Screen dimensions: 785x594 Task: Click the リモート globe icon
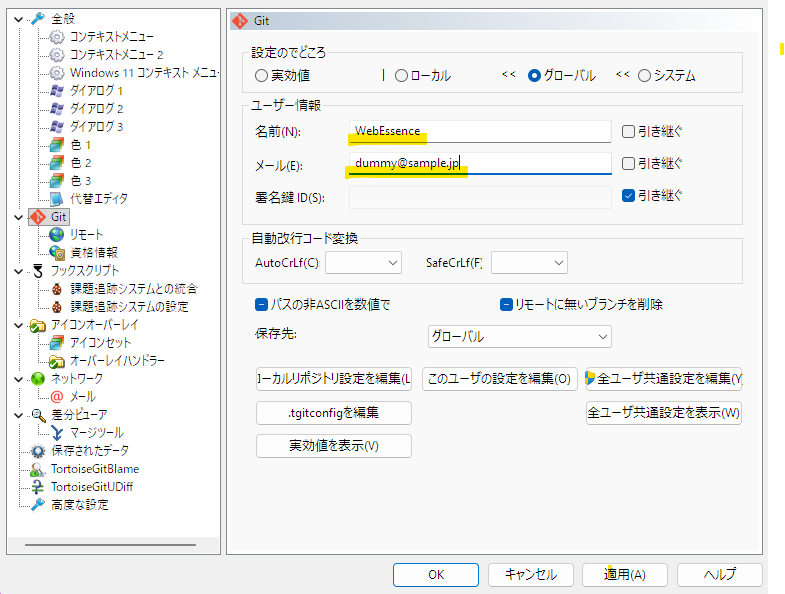(57, 235)
